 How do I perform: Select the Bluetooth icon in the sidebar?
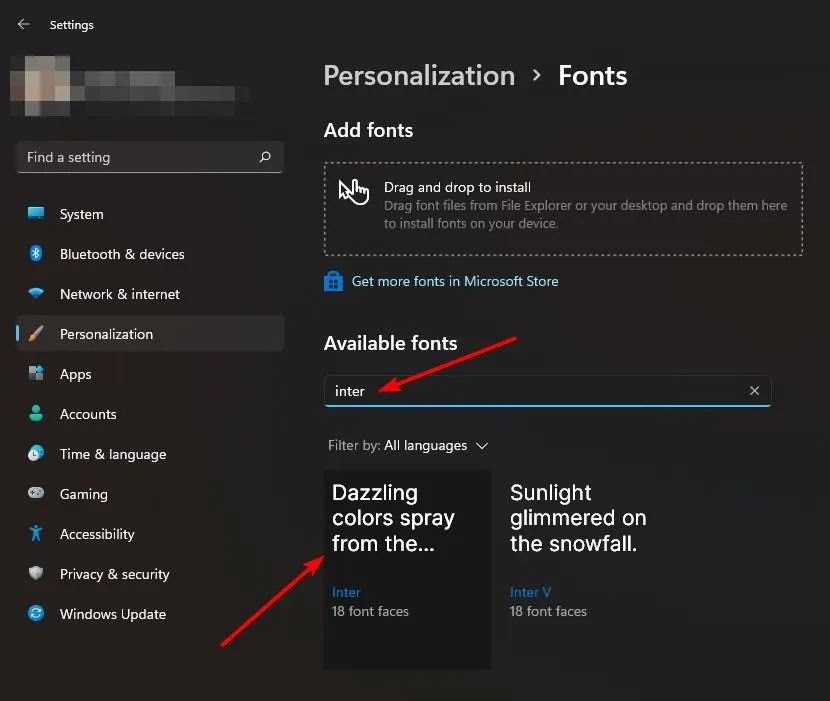[x=36, y=254]
